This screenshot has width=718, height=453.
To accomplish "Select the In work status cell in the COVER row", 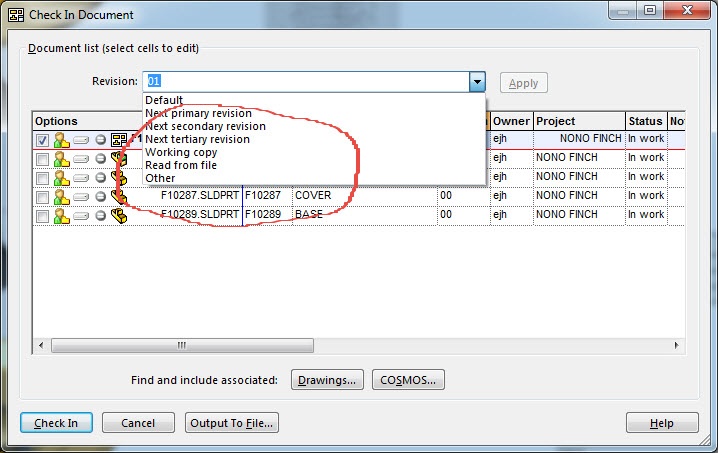I will coord(646,196).
